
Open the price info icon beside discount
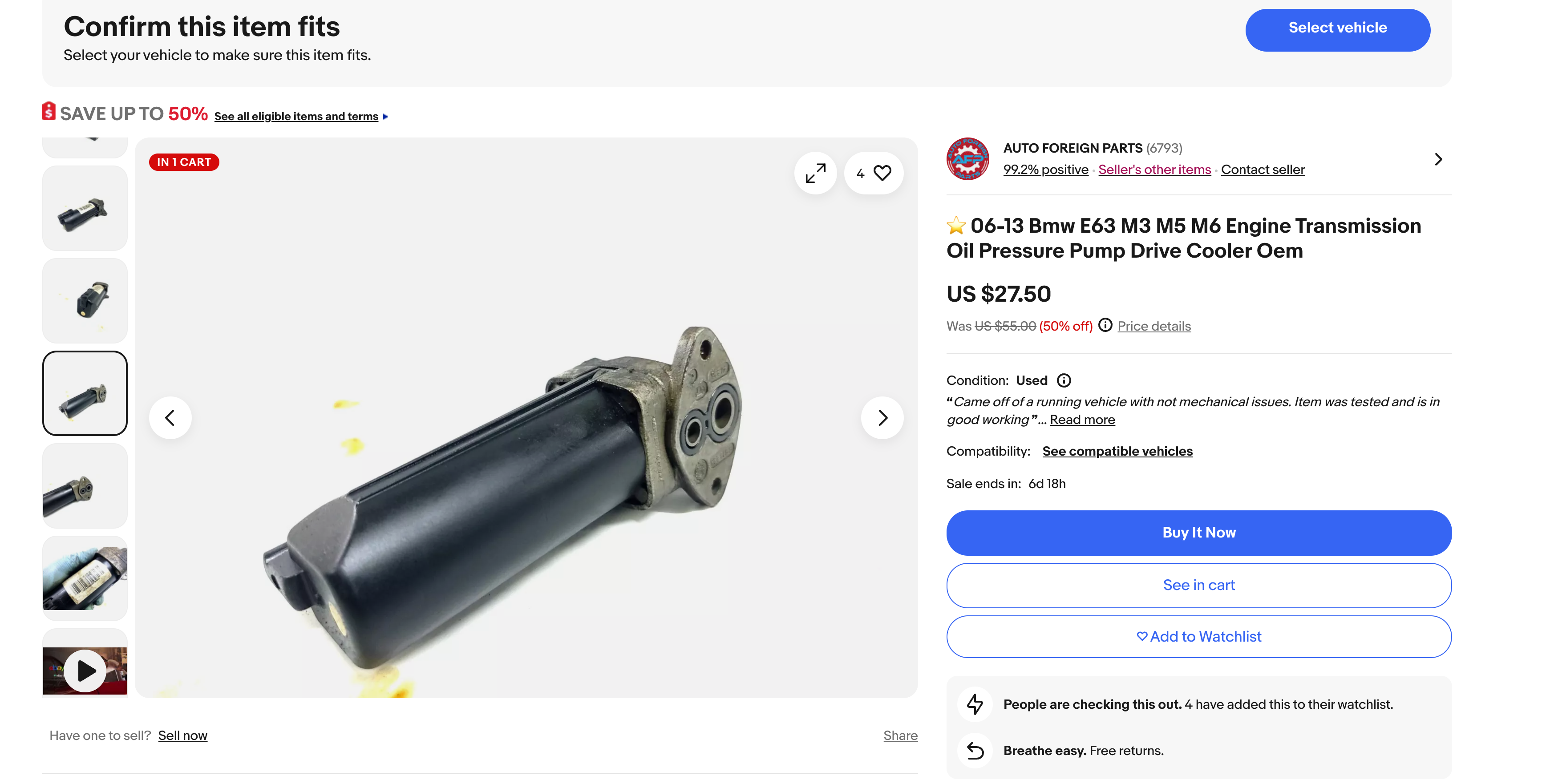click(1105, 325)
